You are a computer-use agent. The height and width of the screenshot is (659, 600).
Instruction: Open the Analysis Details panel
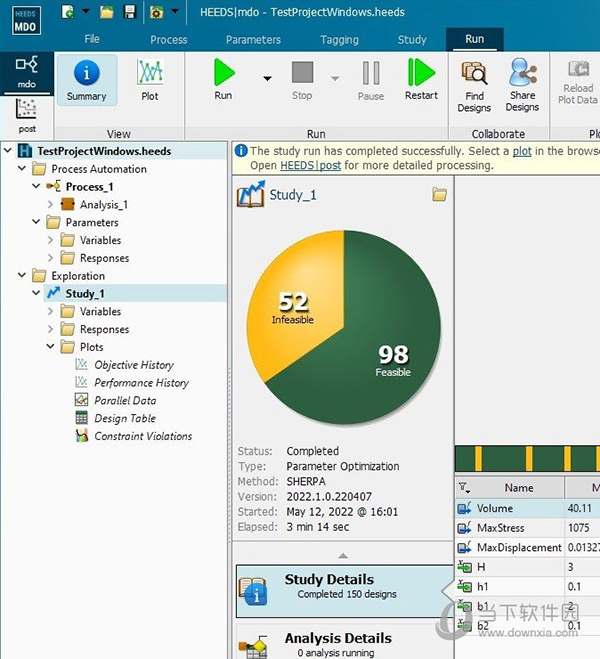coord(345,642)
